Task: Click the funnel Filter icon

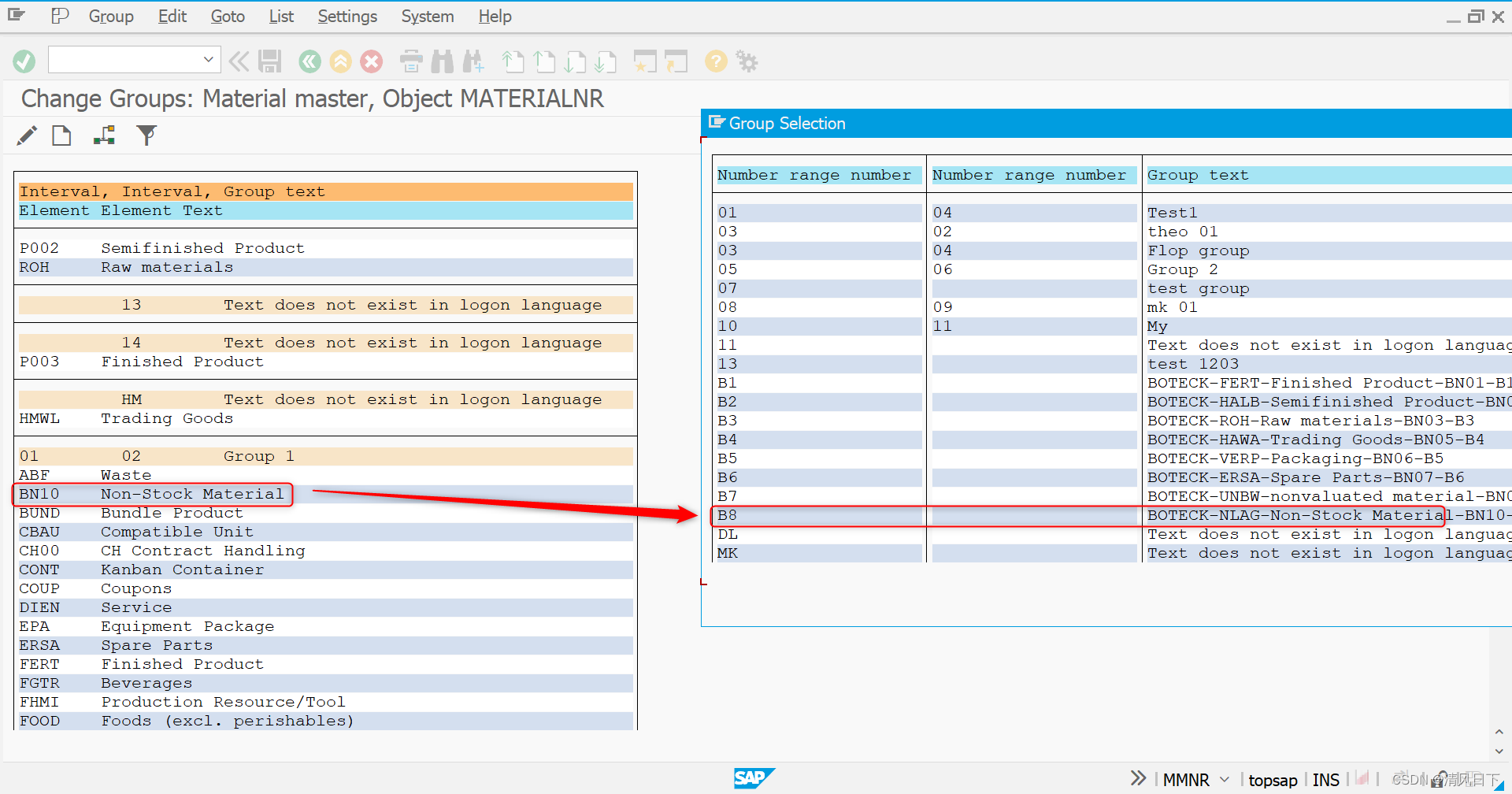Action: (146, 135)
